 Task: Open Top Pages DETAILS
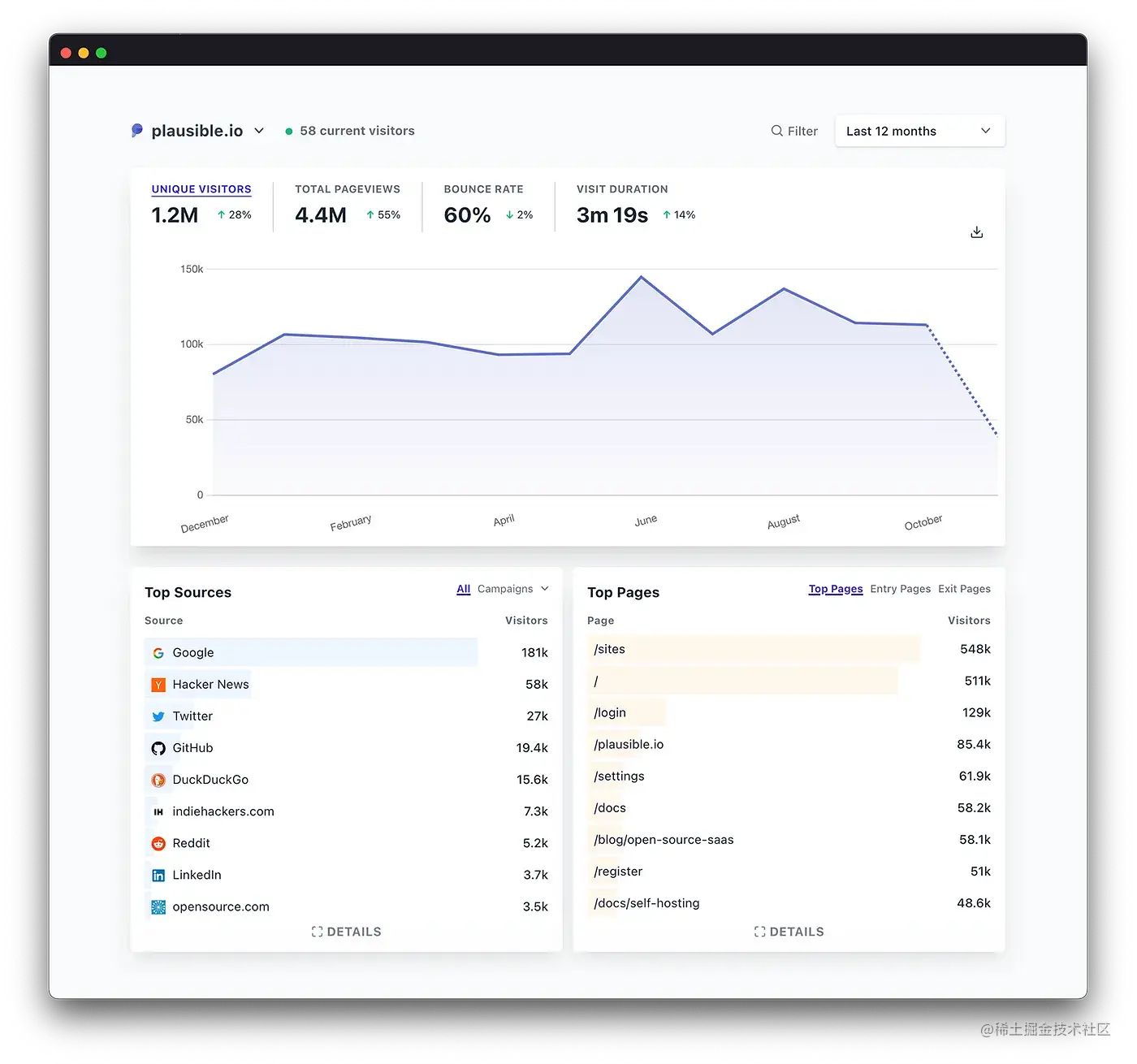coord(789,932)
